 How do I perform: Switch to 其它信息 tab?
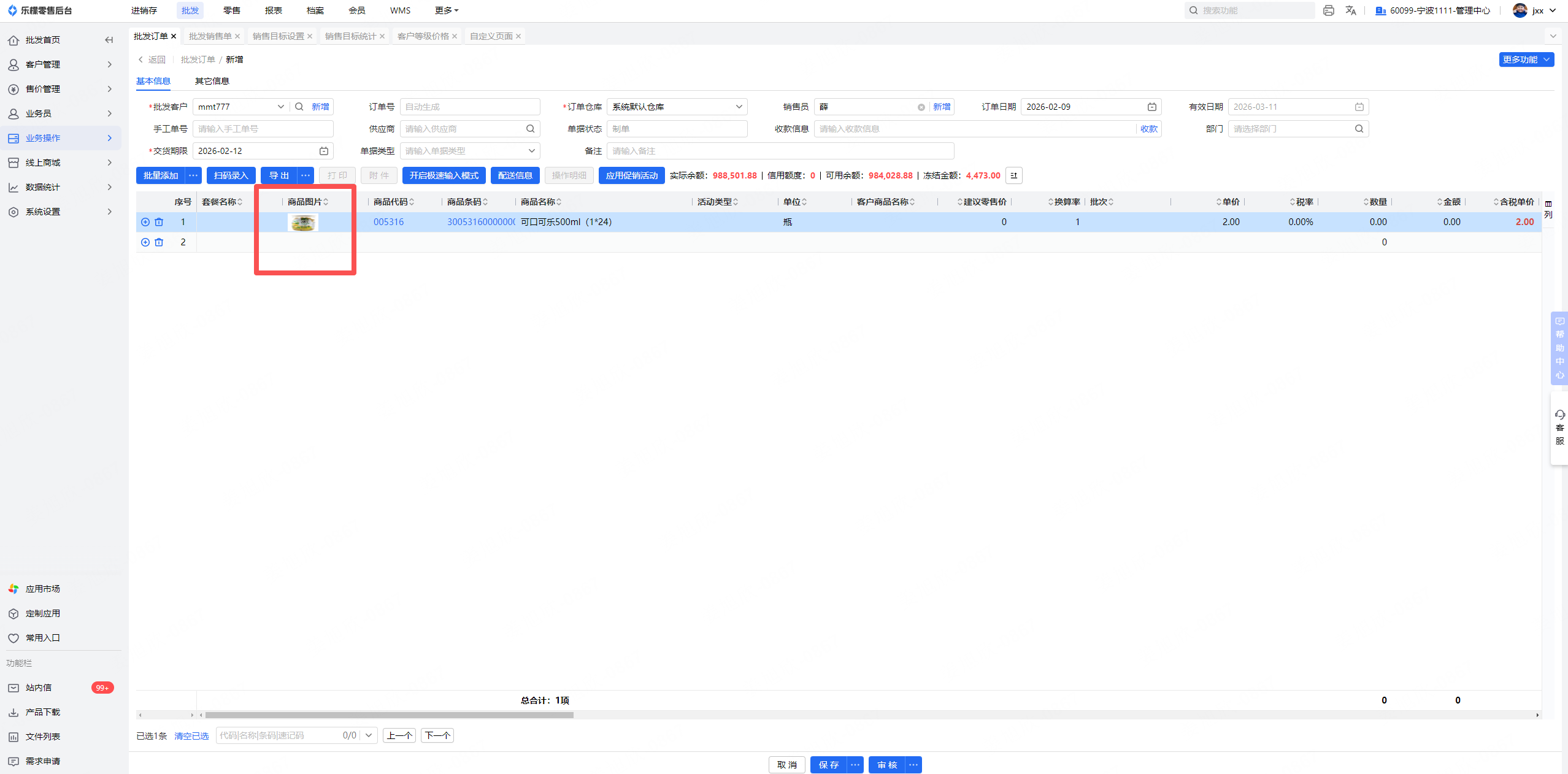point(212,81)
